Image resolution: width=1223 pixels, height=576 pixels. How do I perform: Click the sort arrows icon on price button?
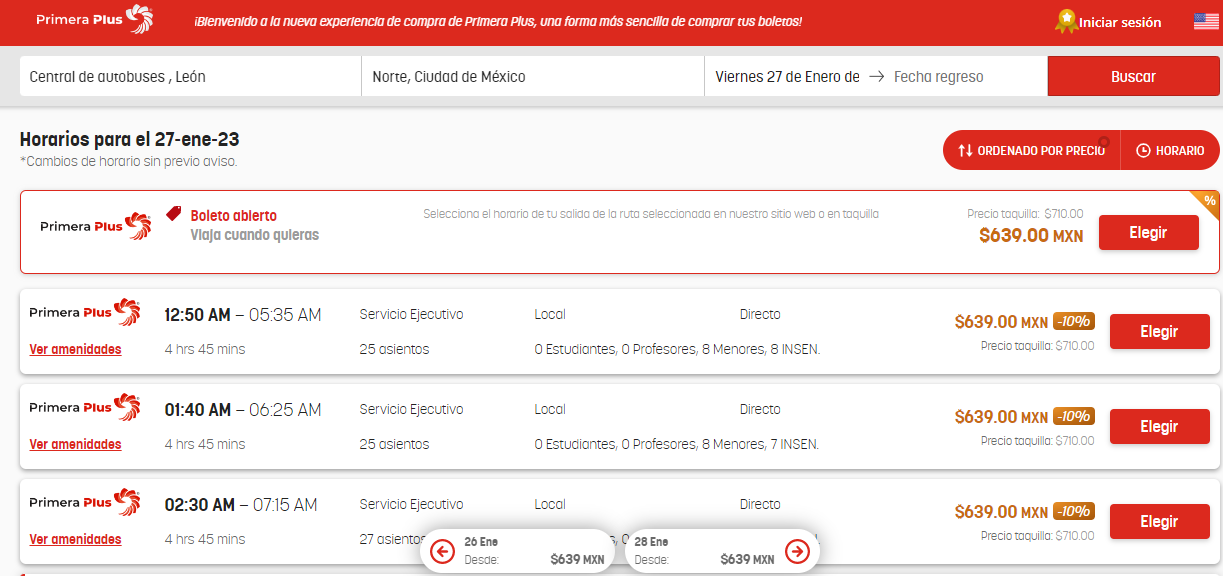965,150
